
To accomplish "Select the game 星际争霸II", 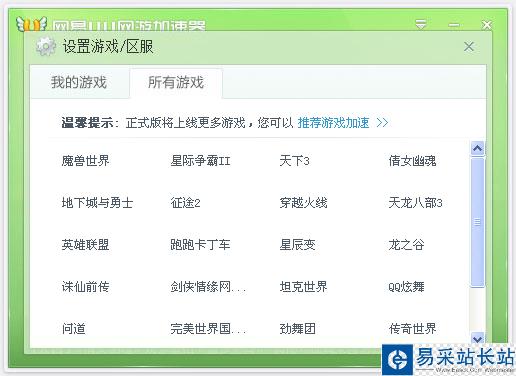I will [200, 161].
